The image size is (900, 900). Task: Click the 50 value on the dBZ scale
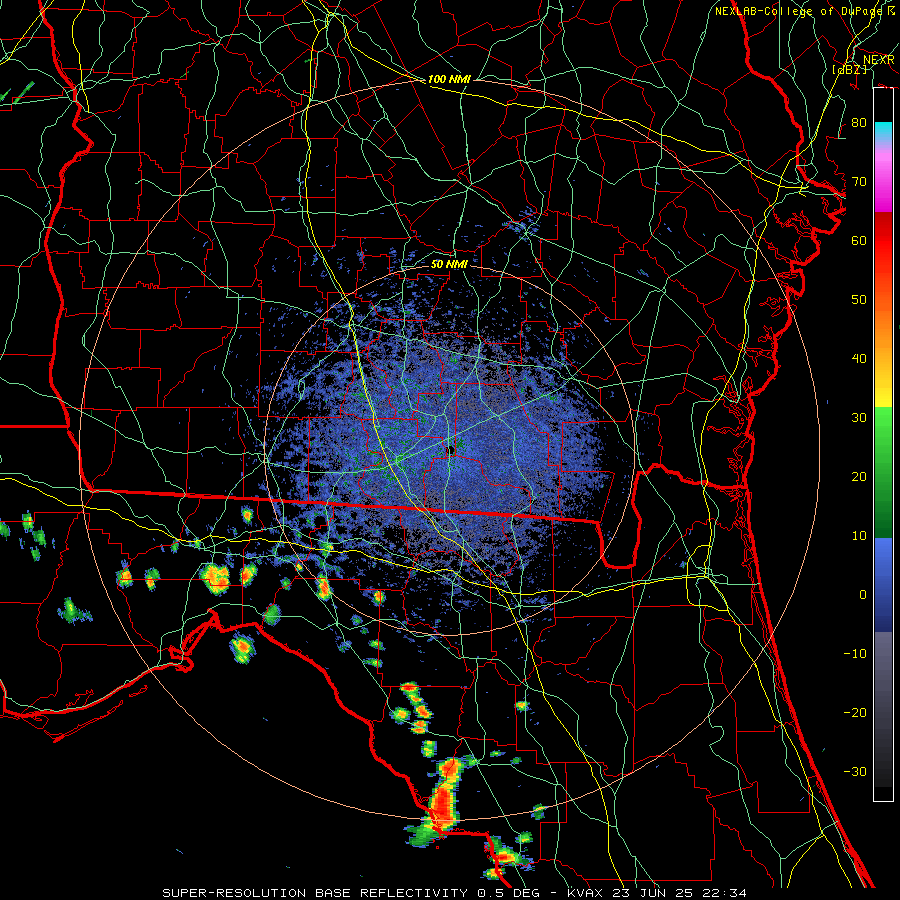coord(859,300)
